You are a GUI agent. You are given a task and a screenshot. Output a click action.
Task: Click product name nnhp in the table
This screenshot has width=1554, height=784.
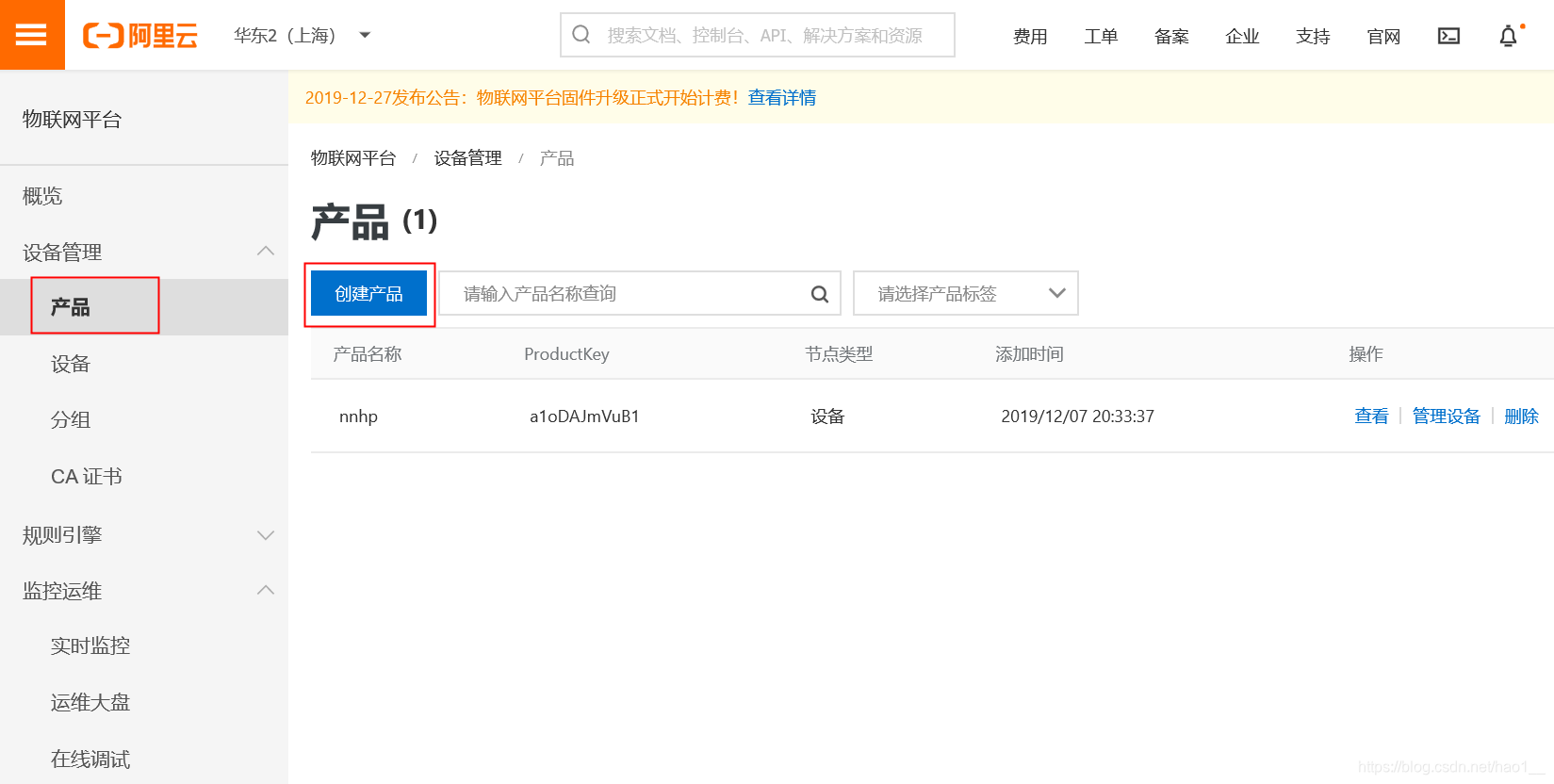coord(358,416)
